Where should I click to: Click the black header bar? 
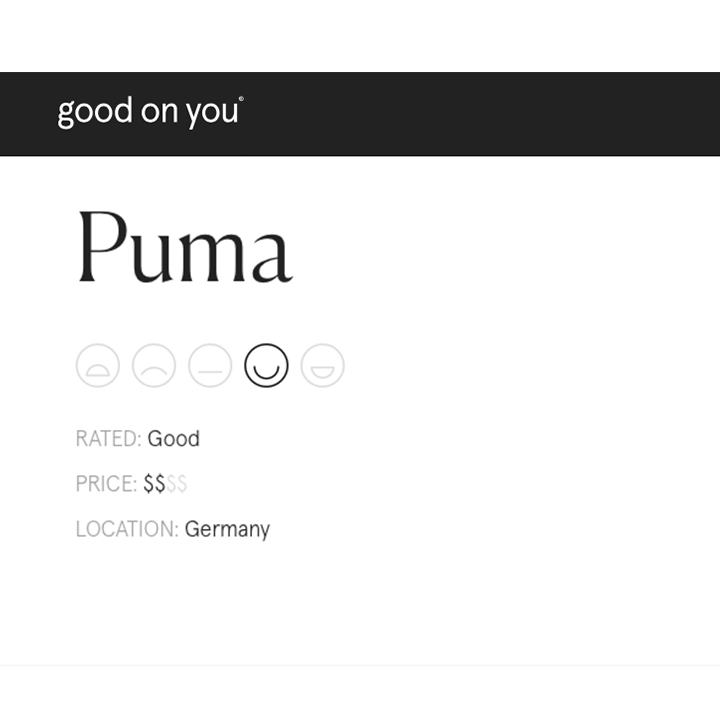360,114
